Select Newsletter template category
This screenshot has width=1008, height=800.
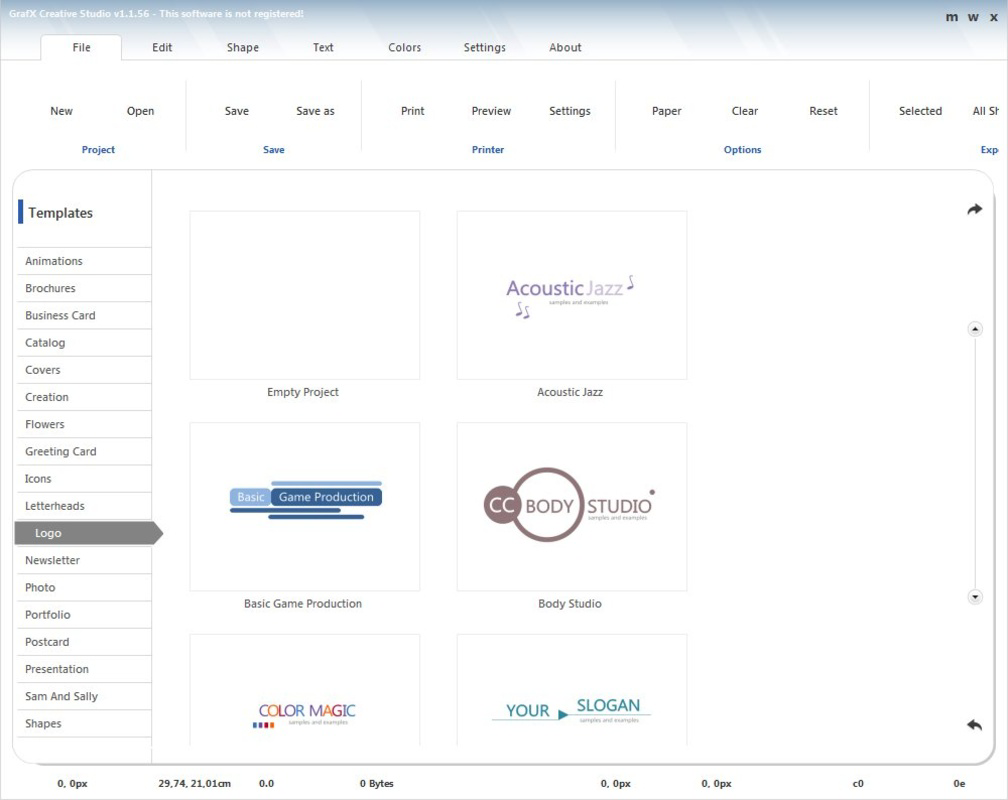pos(84,561)
